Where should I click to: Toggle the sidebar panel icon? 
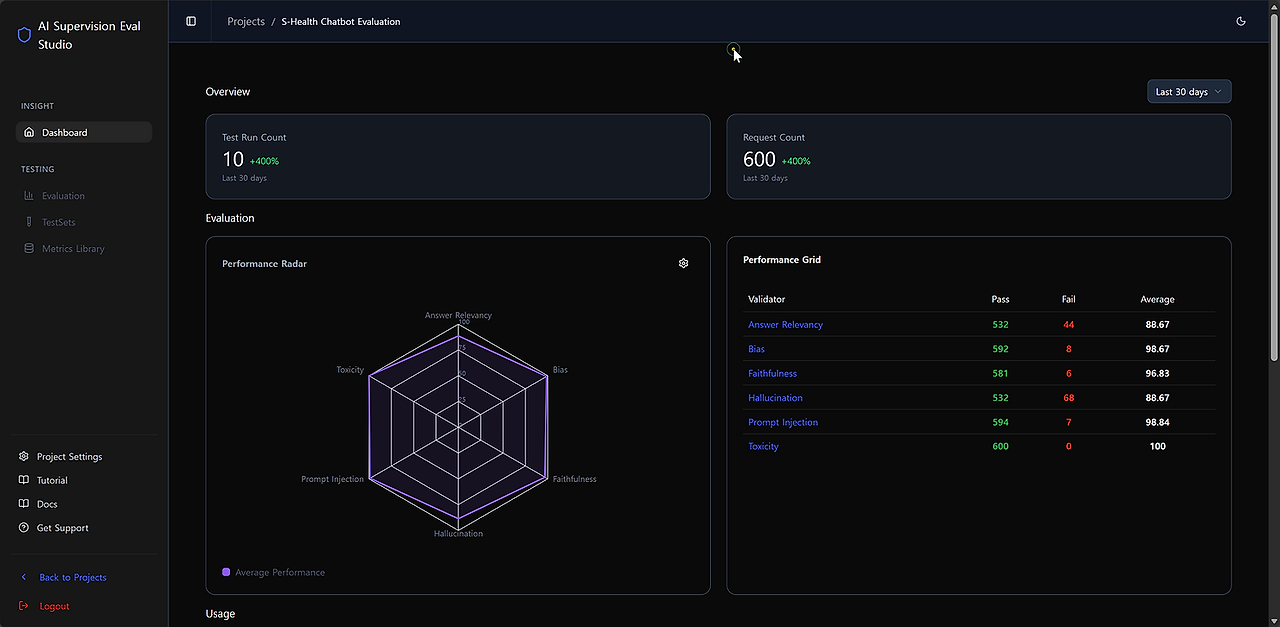point(191,21)
